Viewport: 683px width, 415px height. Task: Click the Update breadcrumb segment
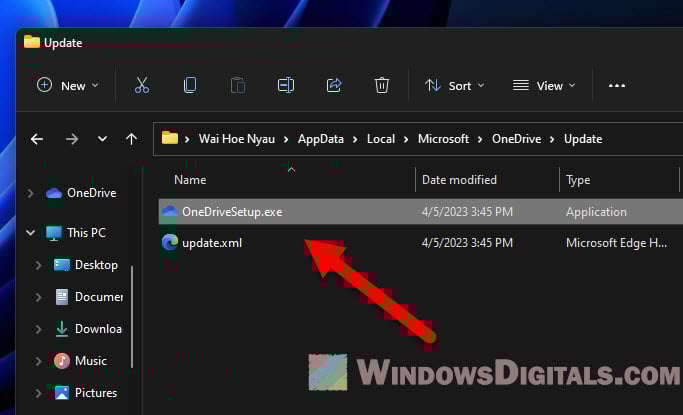pos(583,139)
